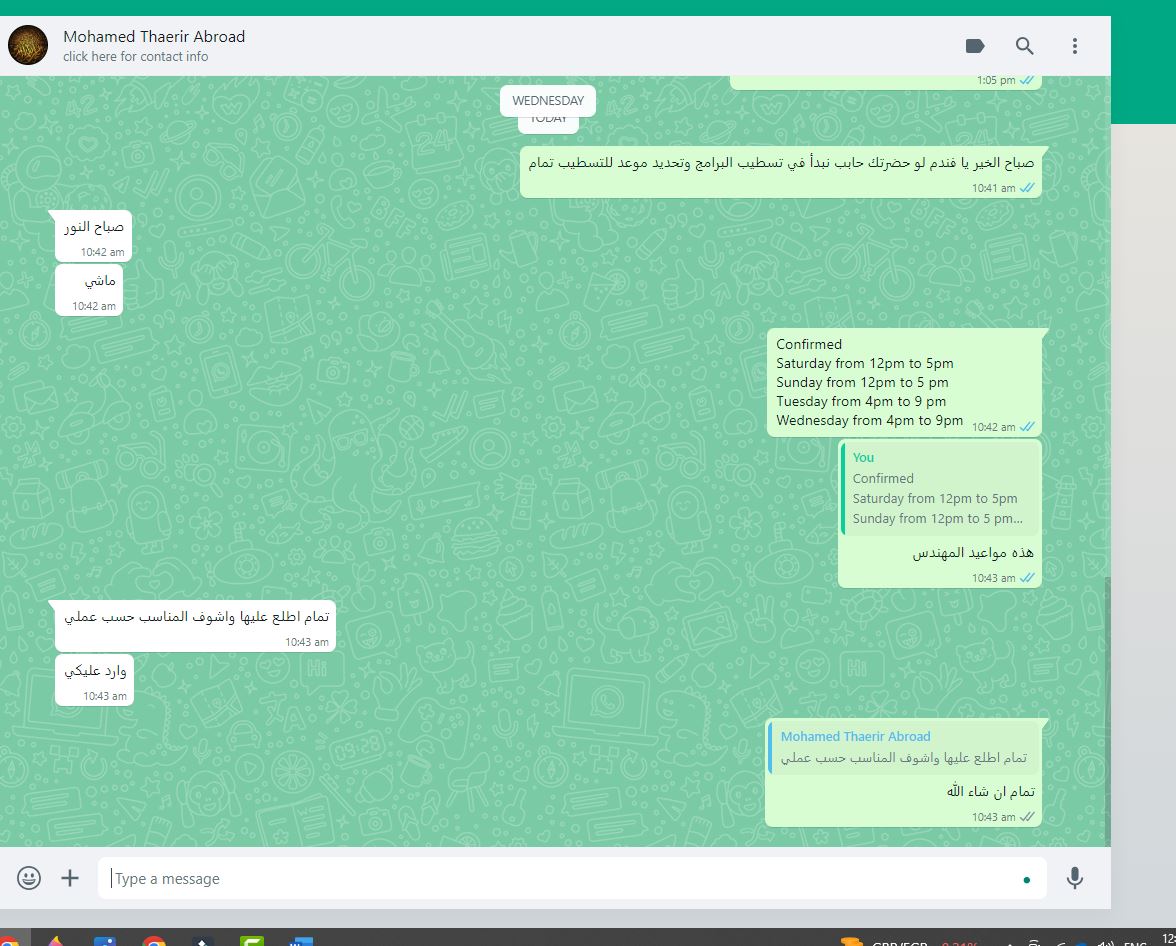1176x946 pixels.
Task: Click the contact name Mohamed Thaerir Abroad
Action: [x=154, y=36]
